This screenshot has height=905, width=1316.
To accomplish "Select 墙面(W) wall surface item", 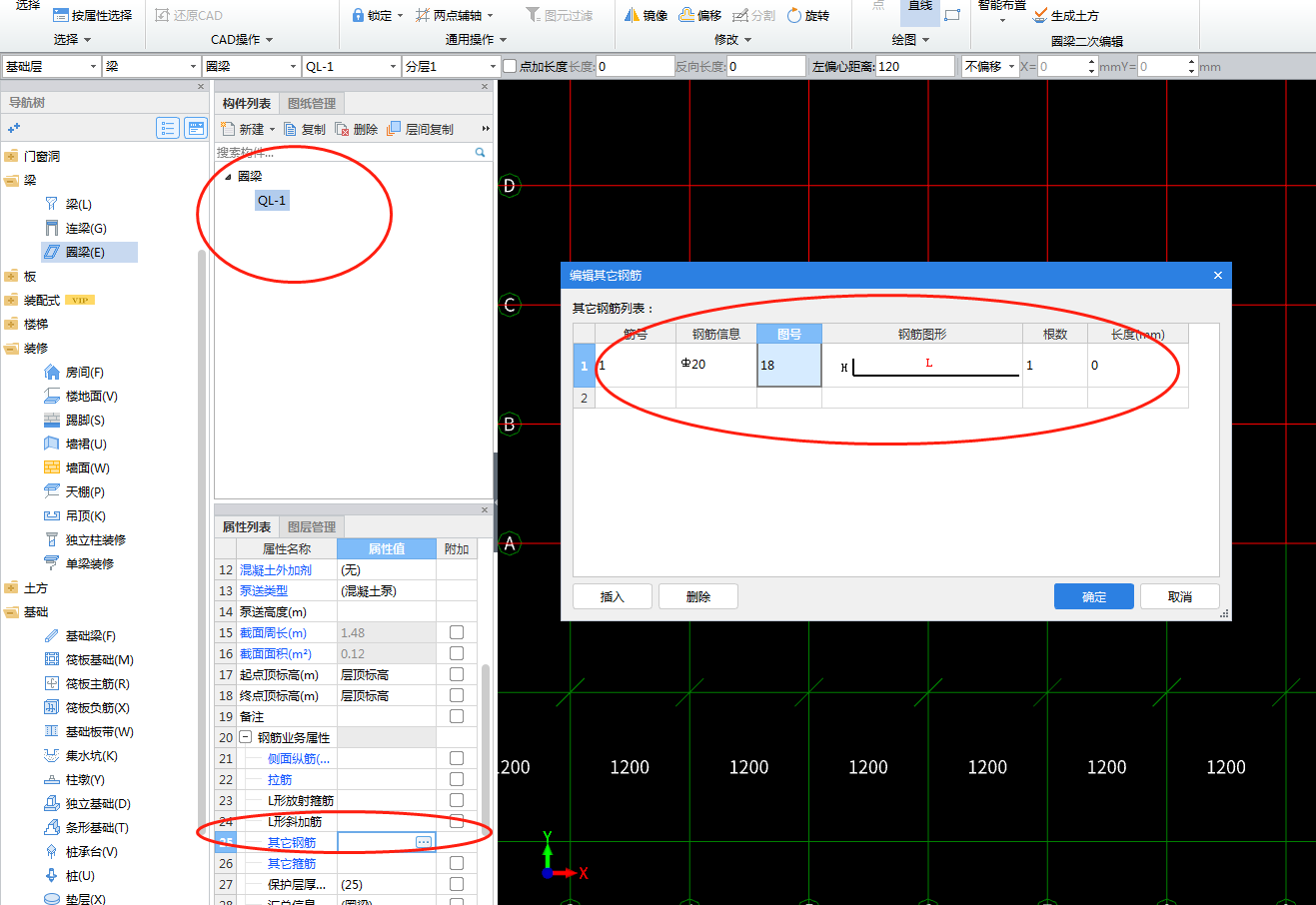I will click(x=78, y=468).
